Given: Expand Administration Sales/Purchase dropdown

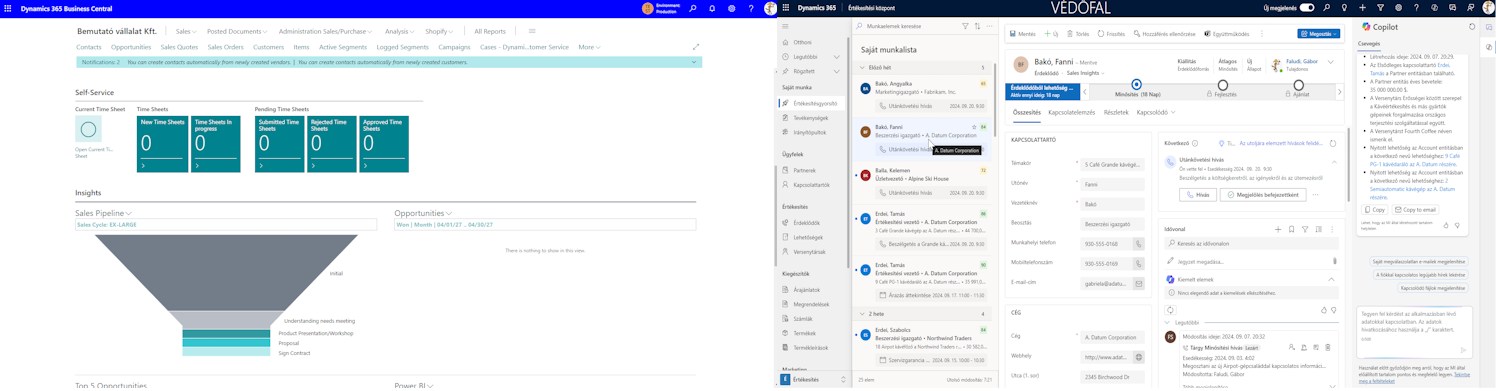Looking at the screenshot, I should [x=326, y=32].
